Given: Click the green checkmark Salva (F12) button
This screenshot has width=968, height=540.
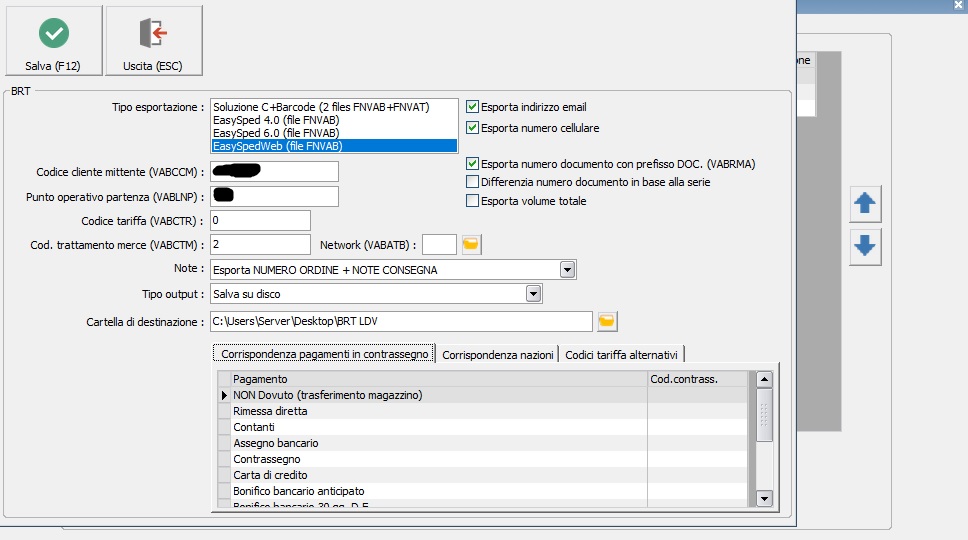Looking at the screenshot, I should 54,41.
